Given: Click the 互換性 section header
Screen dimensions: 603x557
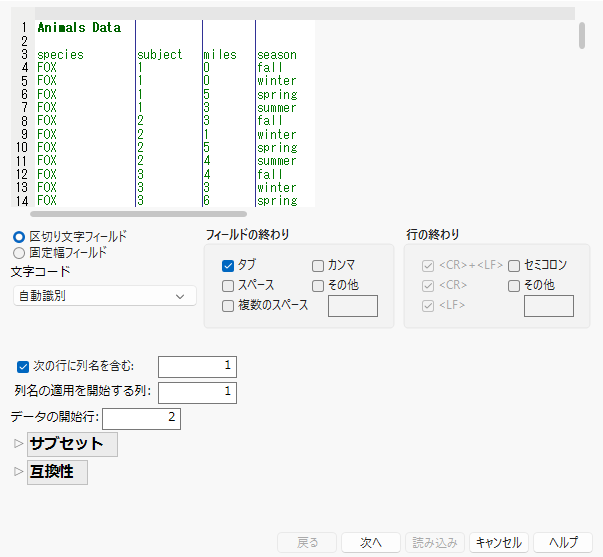Looking at the screenshot, I should tap(57, 472).
